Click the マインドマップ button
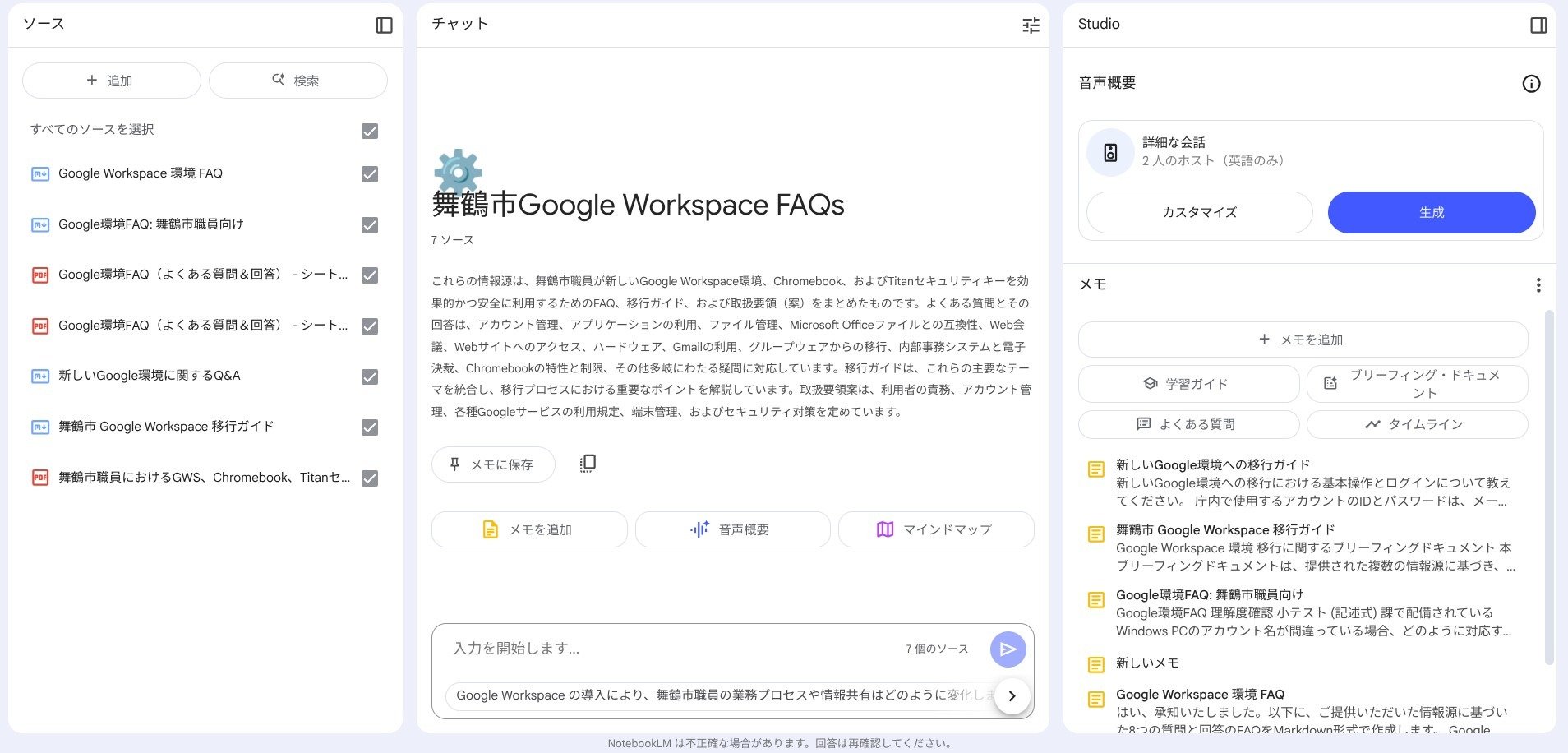The image size is (1568, 753). click(935, 529)
